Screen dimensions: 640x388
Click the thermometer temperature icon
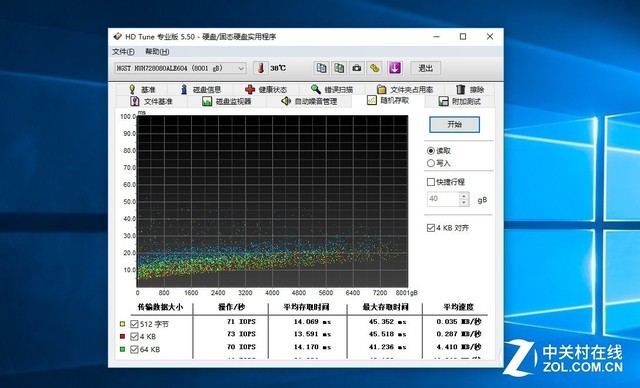pyautogui.click(x=261, y=68)
